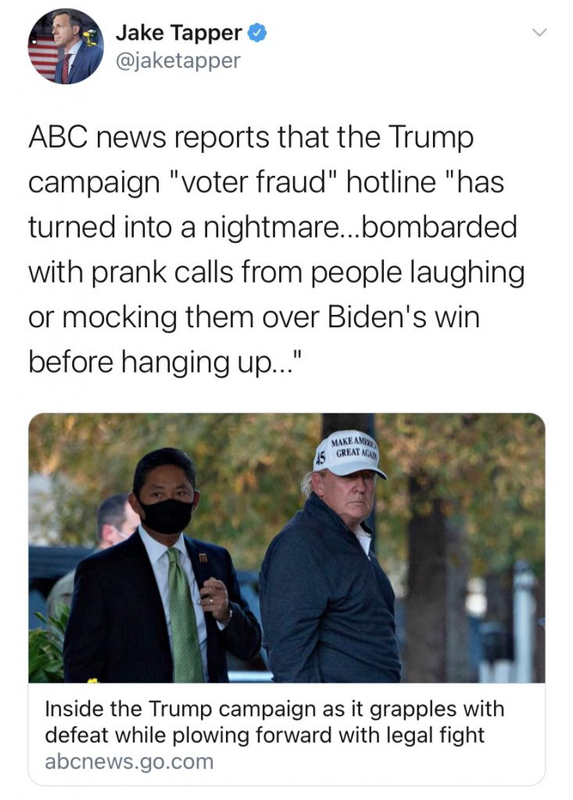Click the black face mask in the photo
This screenshot has height=800, width=573.
pos(167,515)
